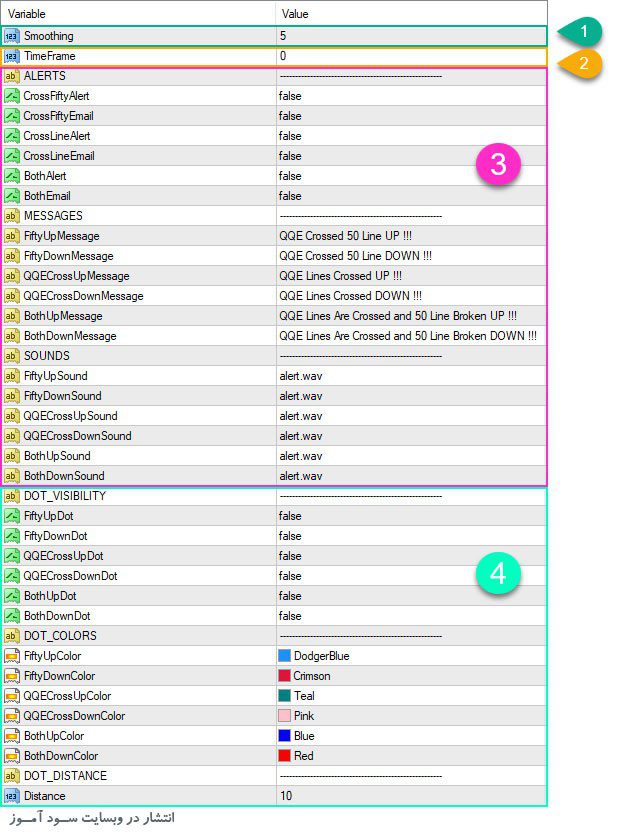
Task: Toggle the CrossLineAlert false value
Action: (x=290, y=136)
